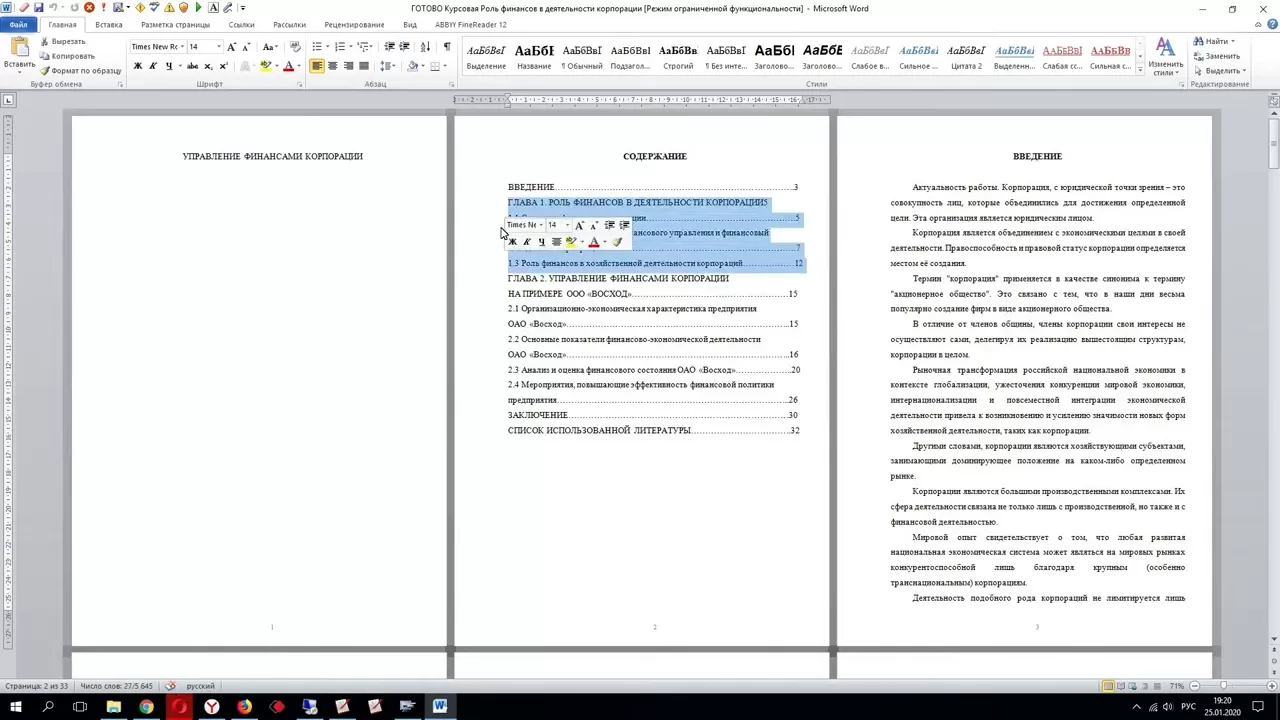Toggle bold (Ж) in the ribbon Font group
The height and width of the screenshot is (720, 1280).
(137, 66)
